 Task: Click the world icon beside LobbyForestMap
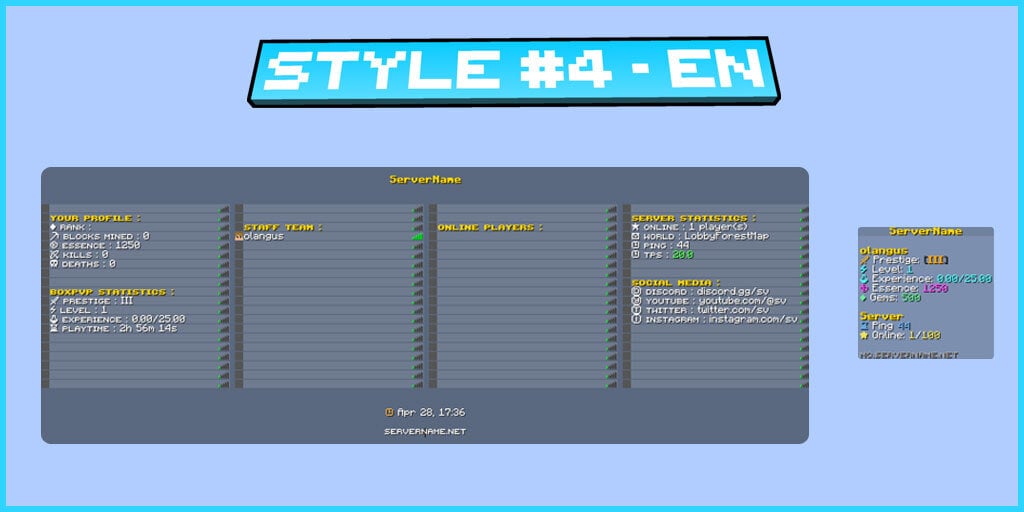point(635,236)
